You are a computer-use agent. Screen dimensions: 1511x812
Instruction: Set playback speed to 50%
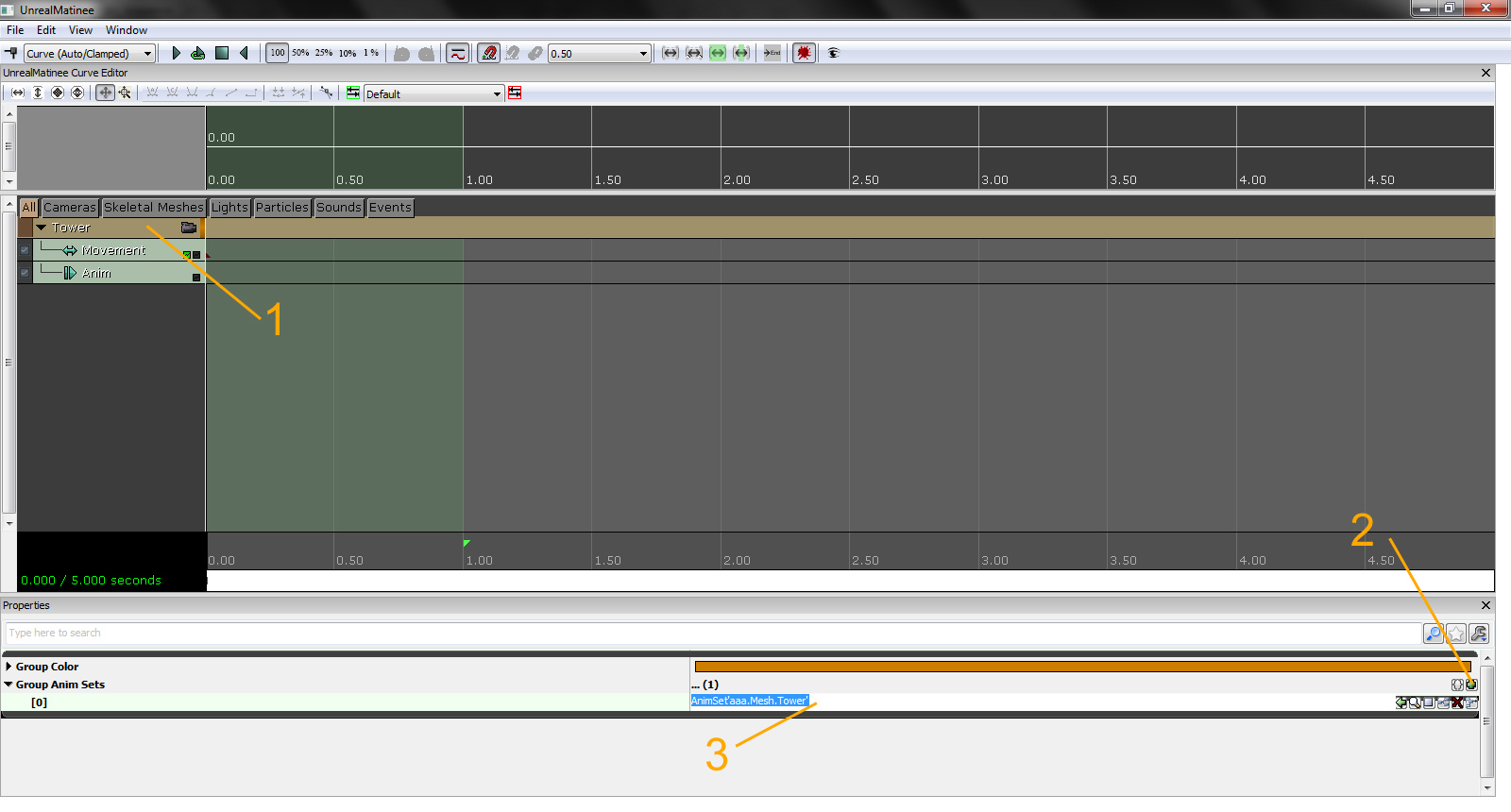[300, 53]
